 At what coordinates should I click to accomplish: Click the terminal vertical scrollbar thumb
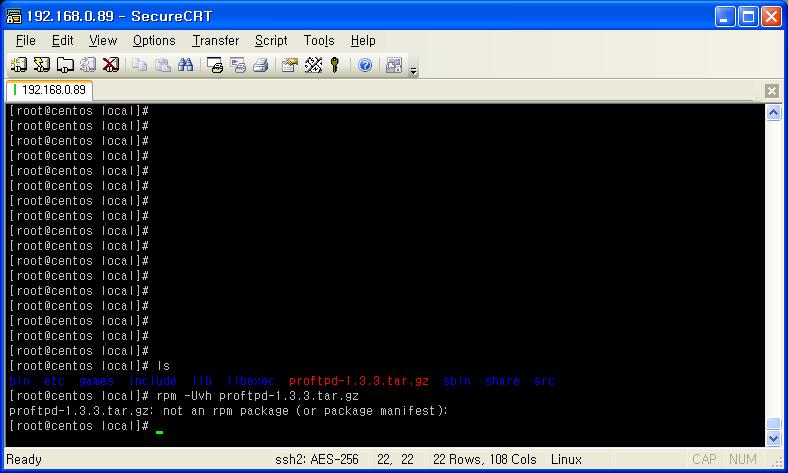pos(773,423)
